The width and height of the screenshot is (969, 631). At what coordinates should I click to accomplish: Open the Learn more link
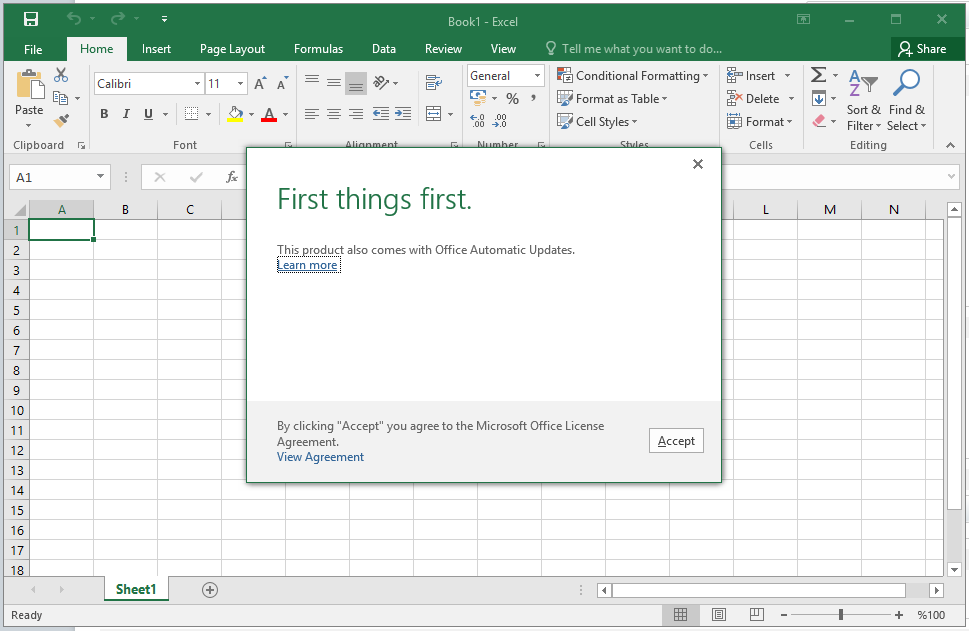tap(307, 265)
